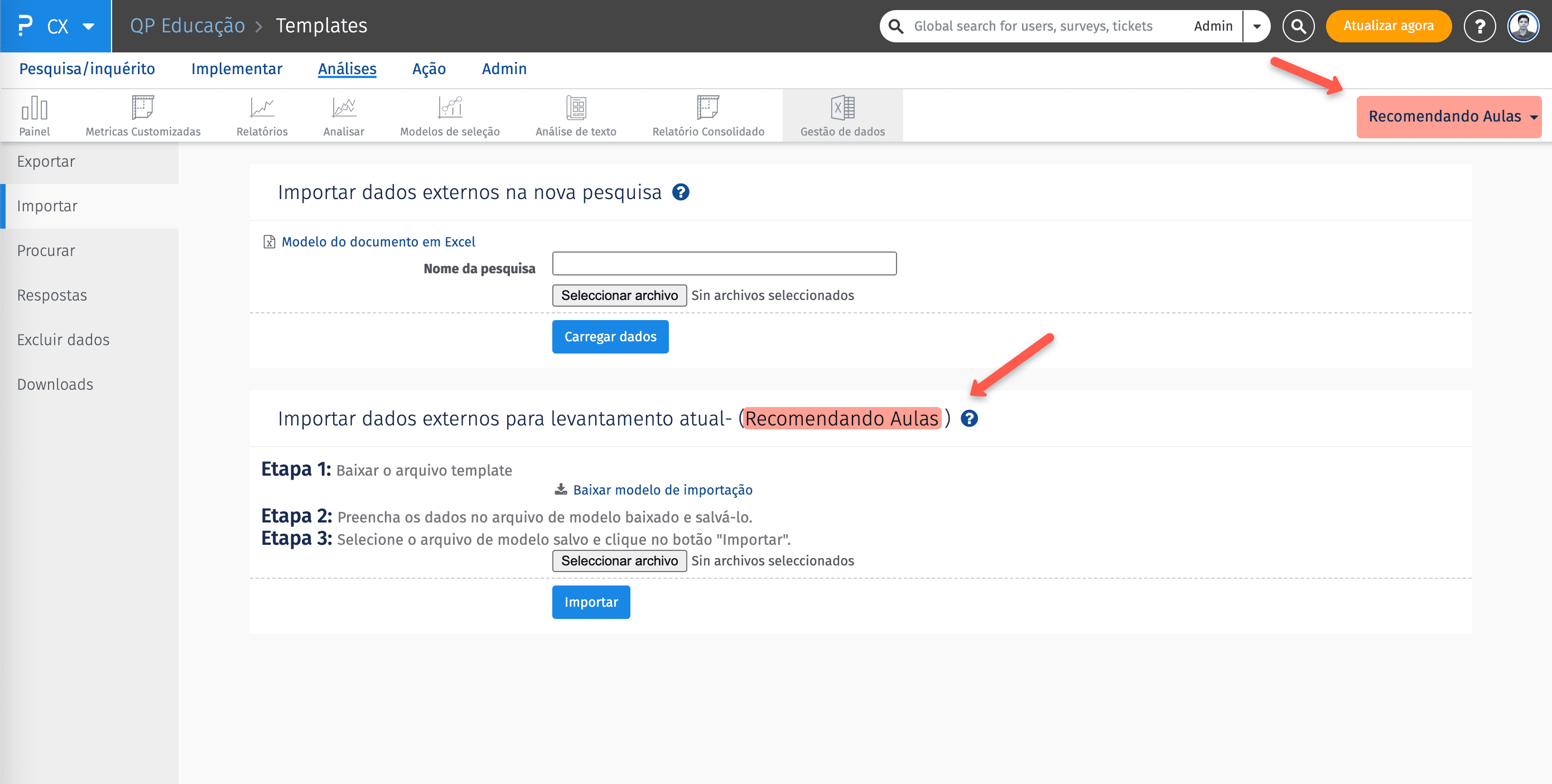
Task: Select Exportar in the left sidebar
Action: pyautogui.click(x=46, y=161)
